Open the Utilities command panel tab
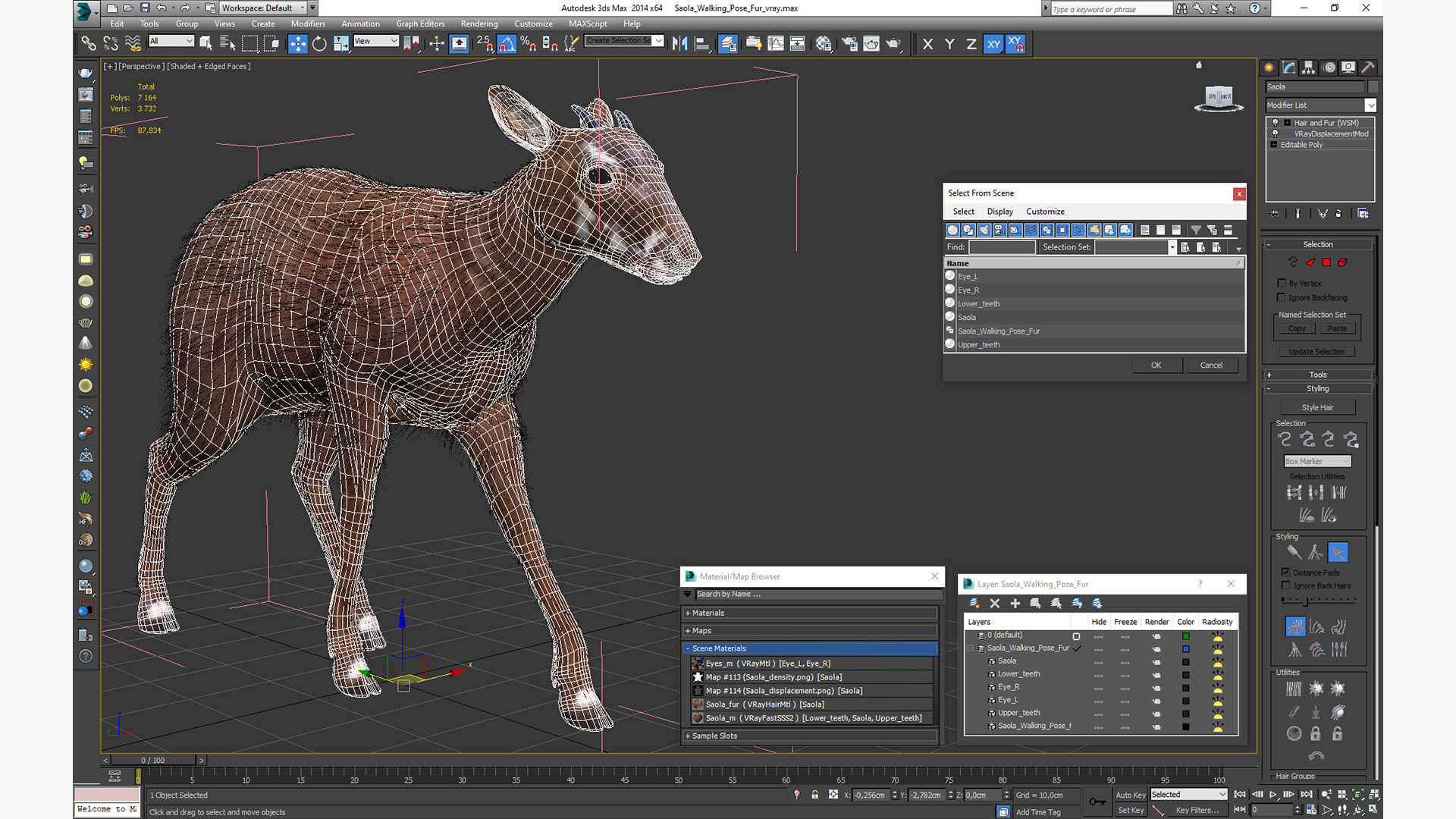This screenshot has height=819, width=1456. pos(1367,67)
